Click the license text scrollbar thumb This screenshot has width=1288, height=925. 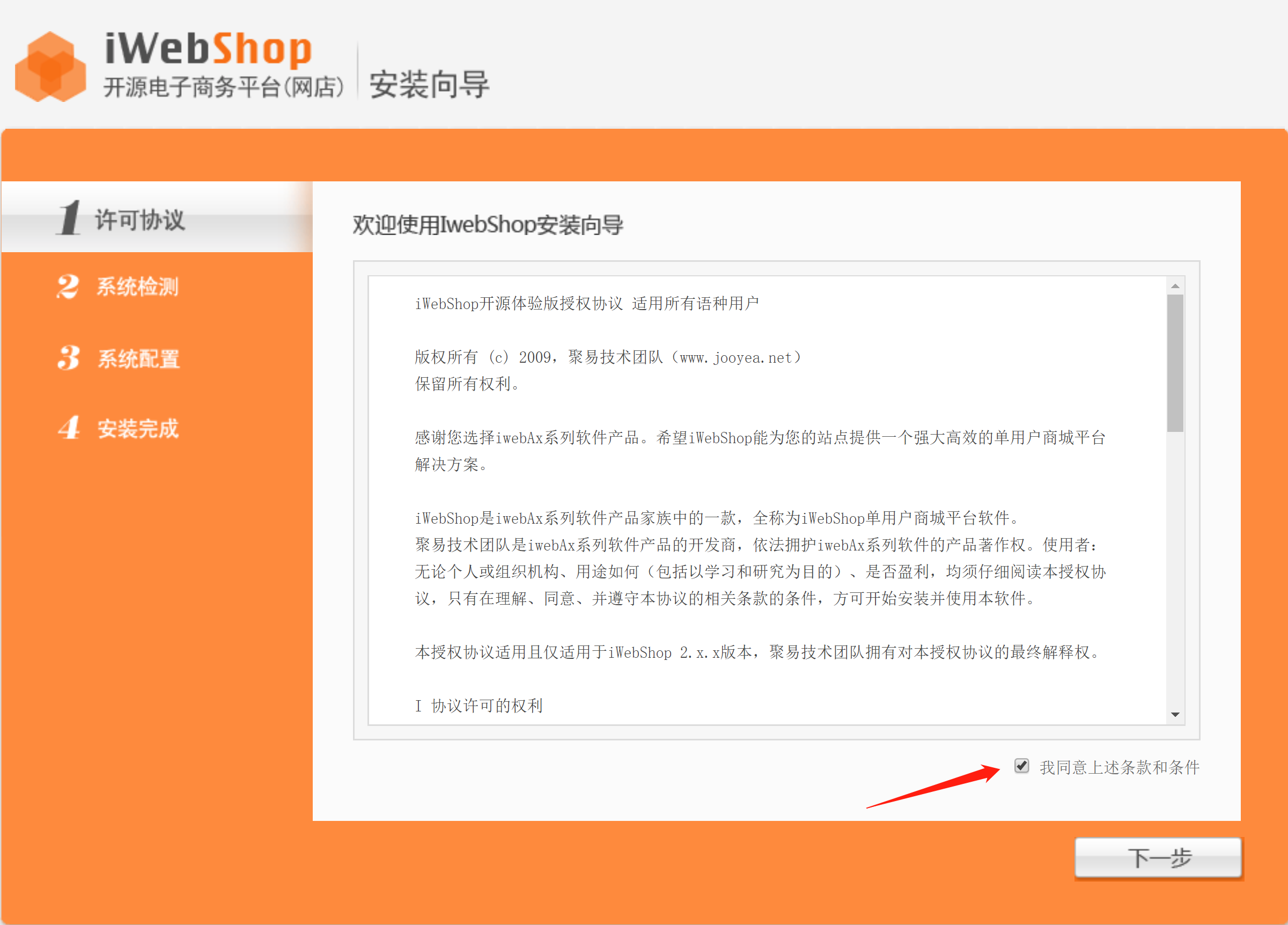point(1175,363)
